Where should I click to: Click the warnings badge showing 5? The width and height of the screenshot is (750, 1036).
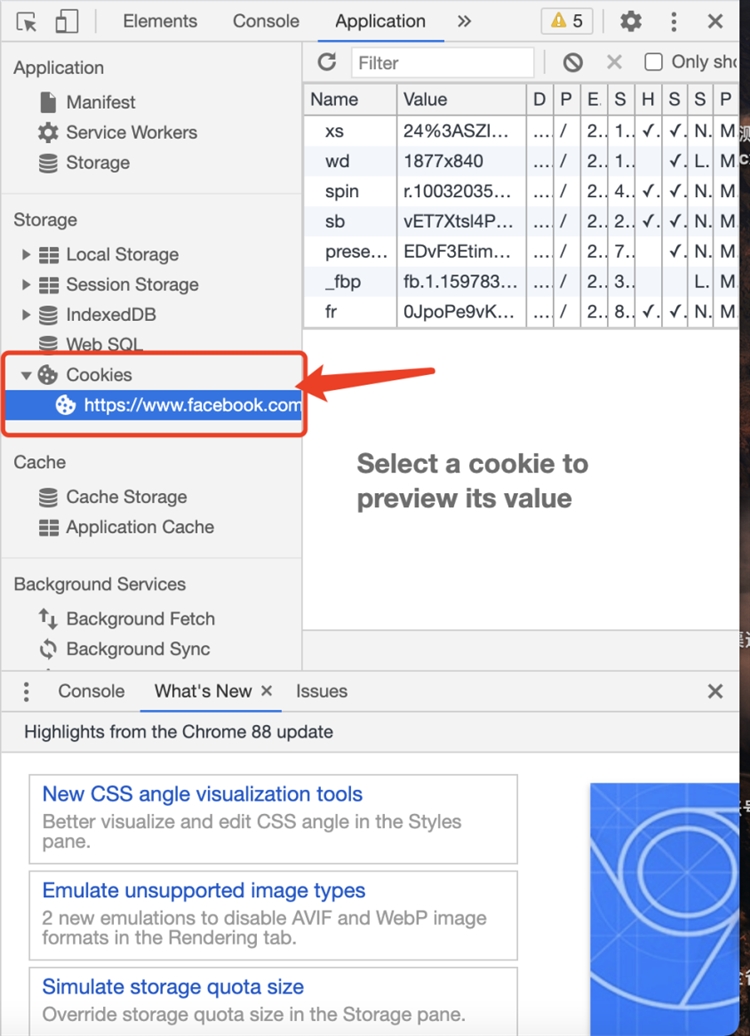[566, 21]
